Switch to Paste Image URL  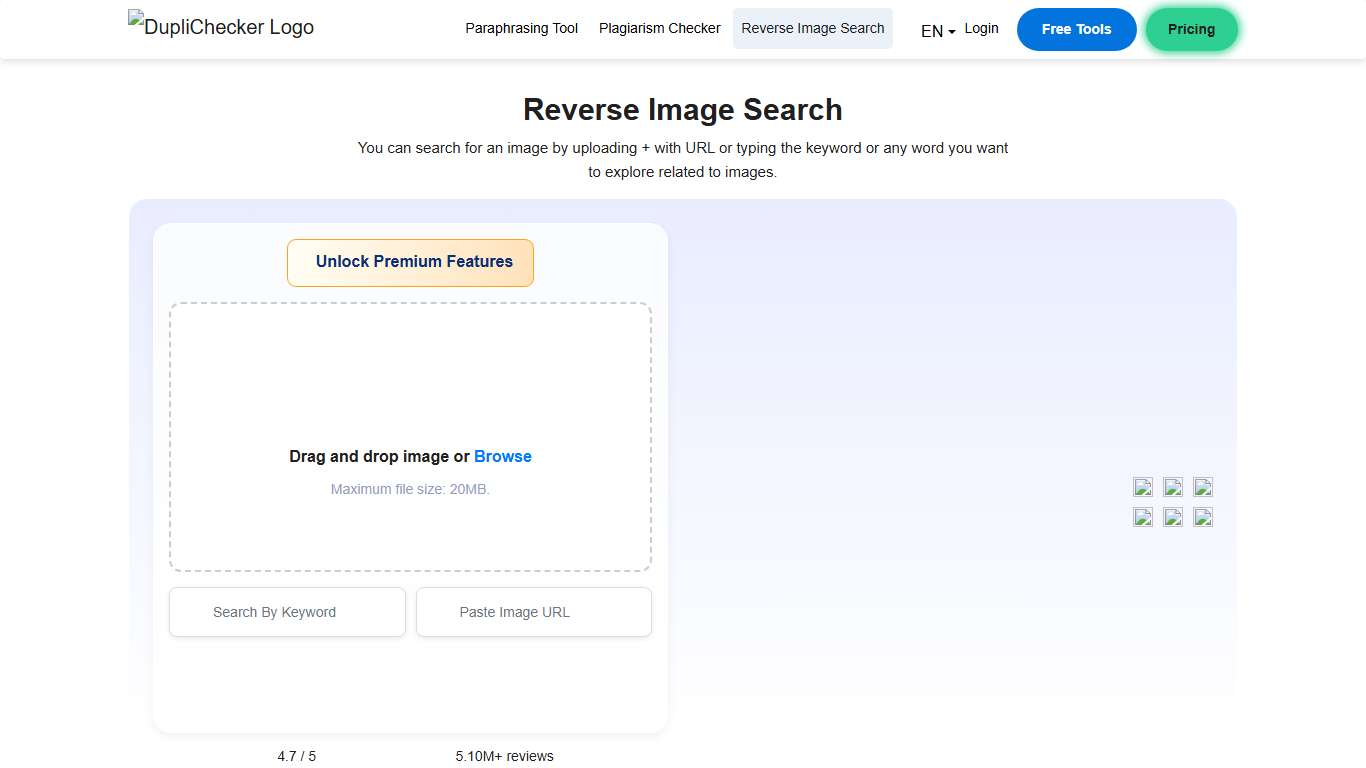point(533,611)
